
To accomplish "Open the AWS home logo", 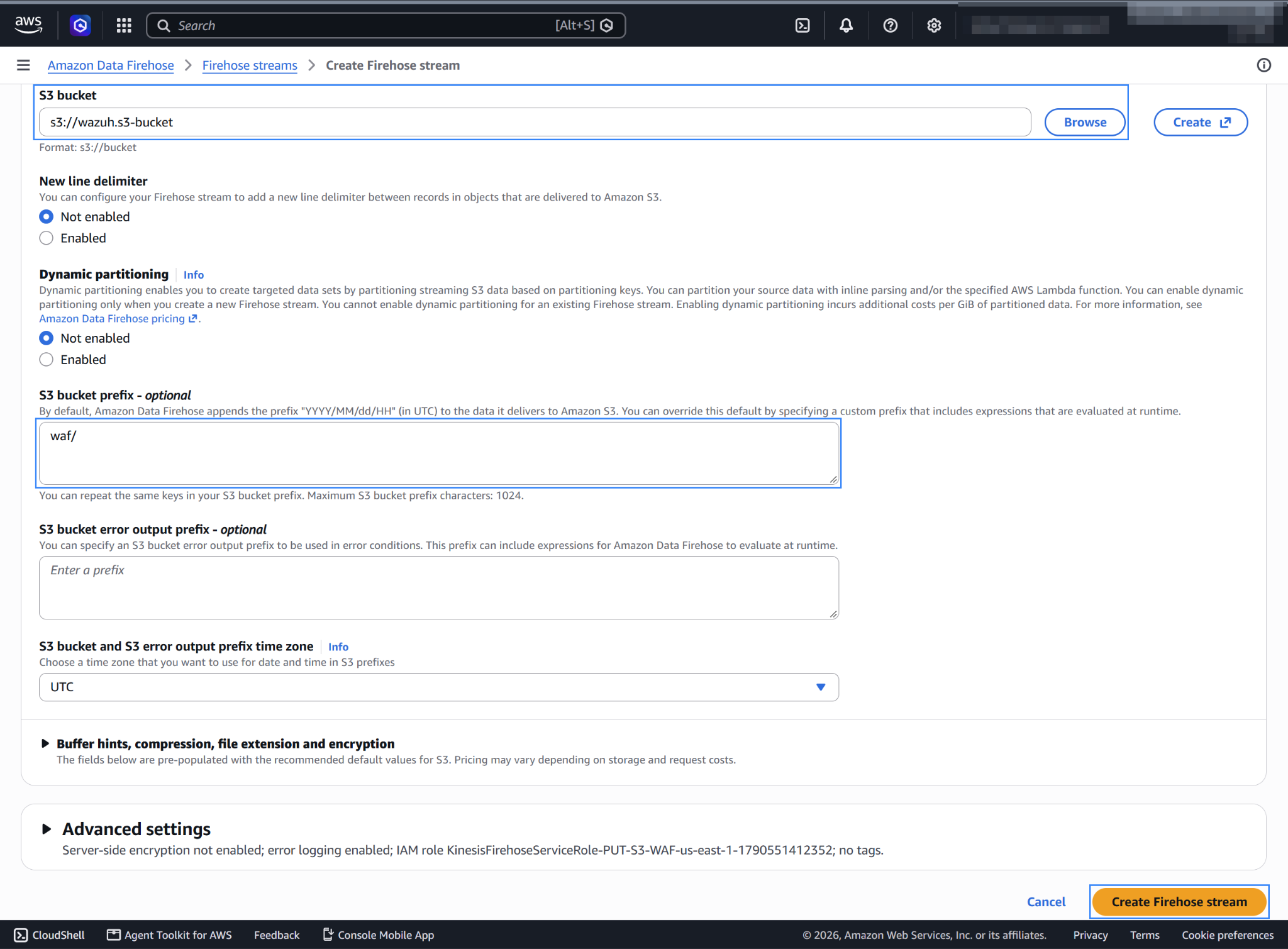I will 28,25.
